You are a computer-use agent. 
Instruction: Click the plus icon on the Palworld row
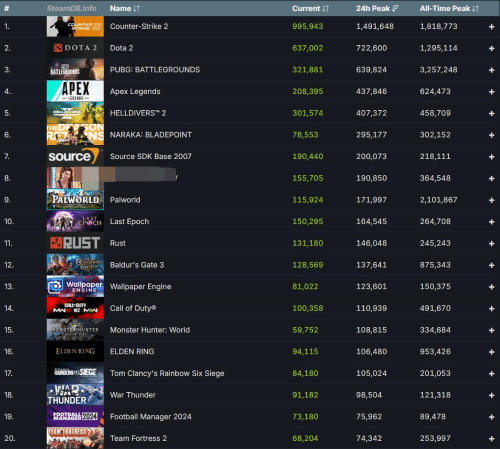(491, 200)
